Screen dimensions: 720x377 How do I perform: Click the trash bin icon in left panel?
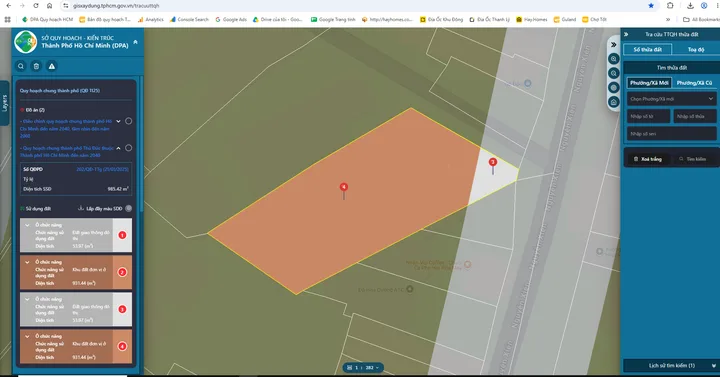36,66
